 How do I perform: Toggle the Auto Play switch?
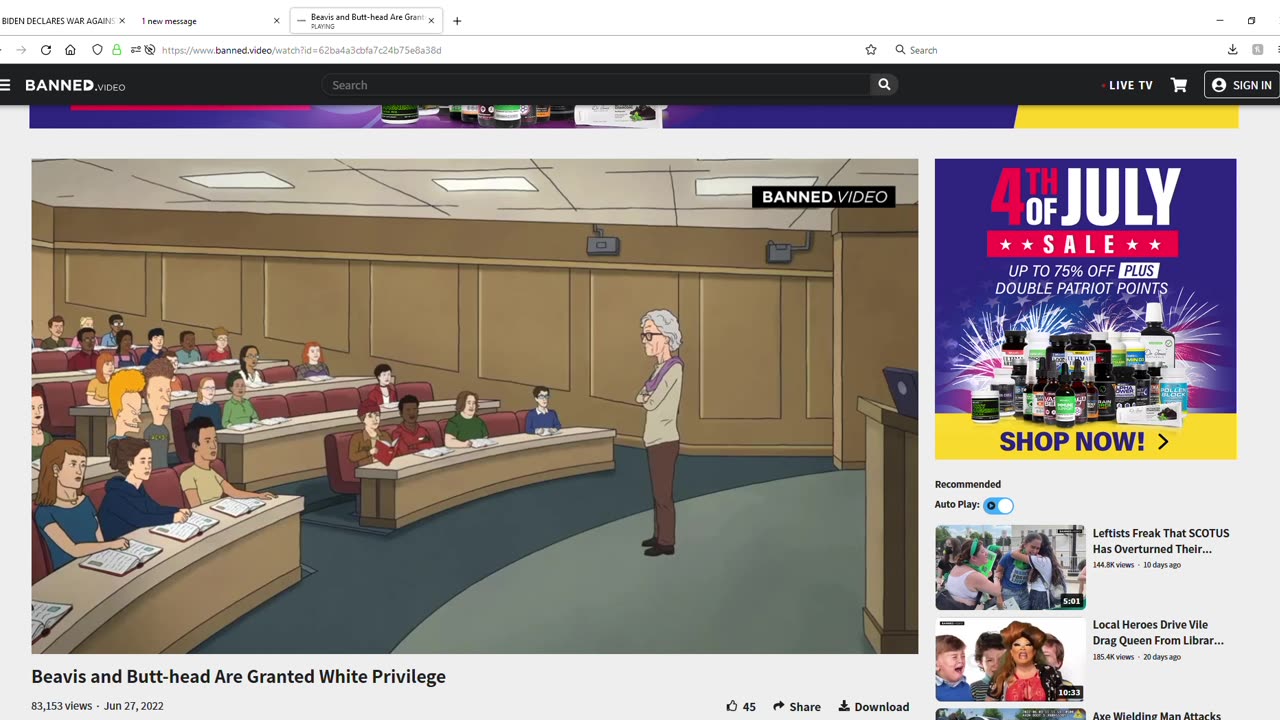(998, 505)
